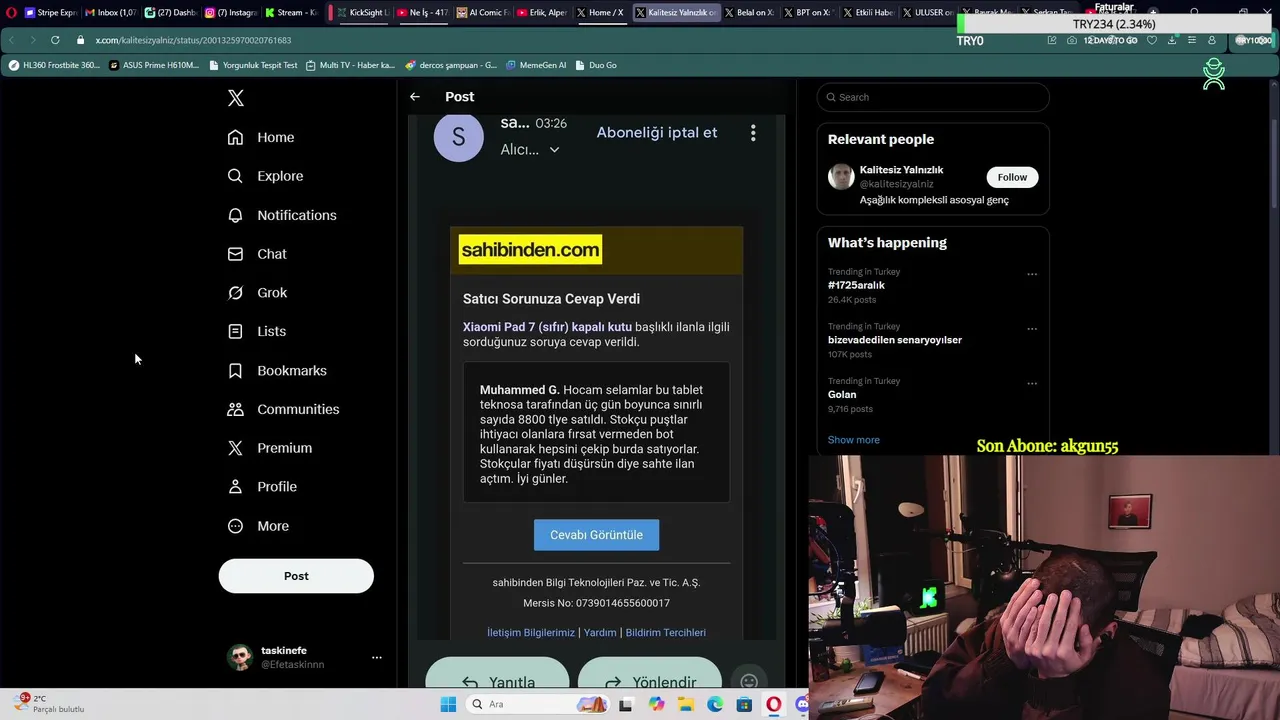Click İletişim Bilgilerimiz link
The height and width of the screenshot is (720, 1280).
pyautogui.click(x=531, y=633)
